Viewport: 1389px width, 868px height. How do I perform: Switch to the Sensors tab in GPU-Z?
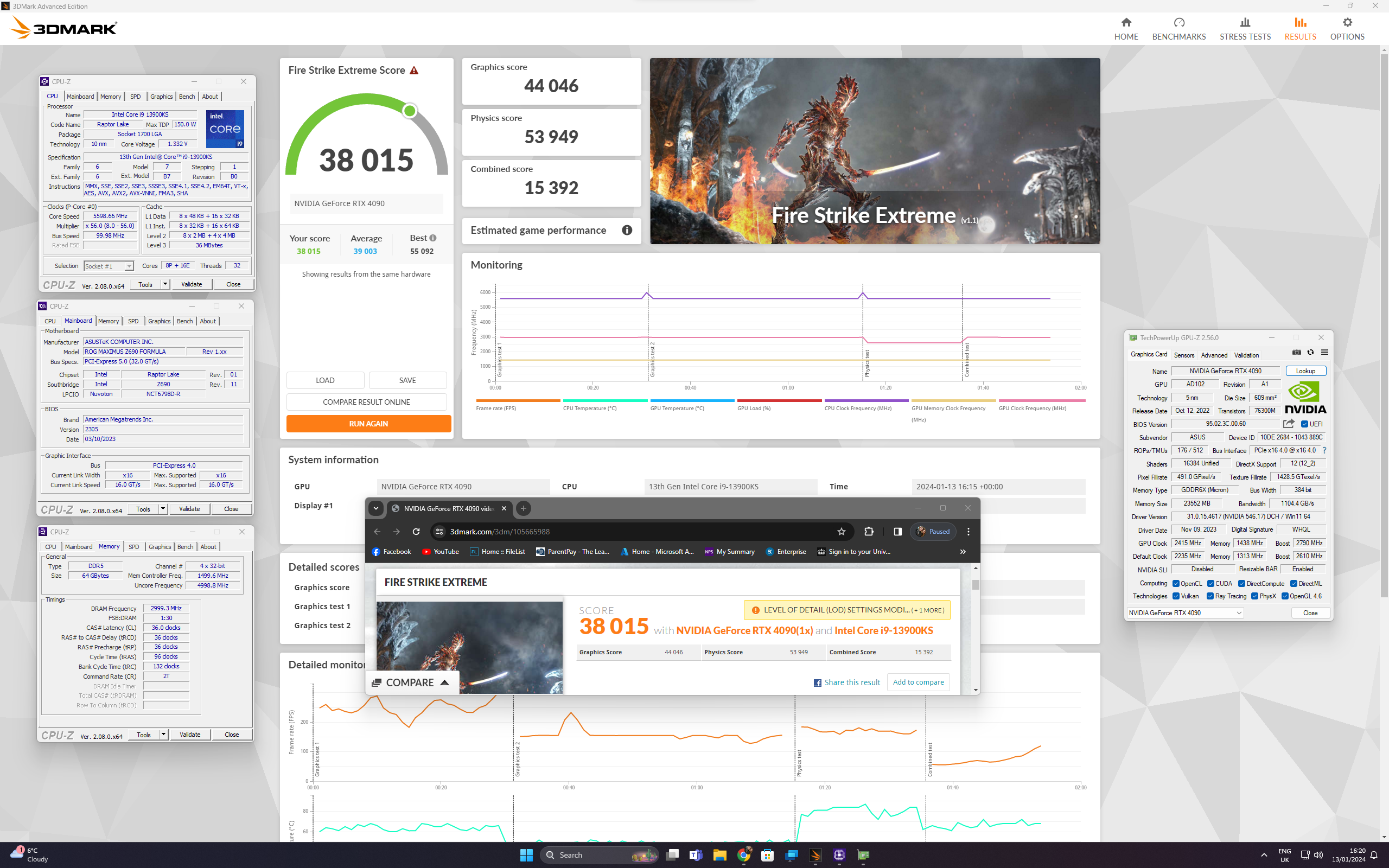[x=1183, y=355]
